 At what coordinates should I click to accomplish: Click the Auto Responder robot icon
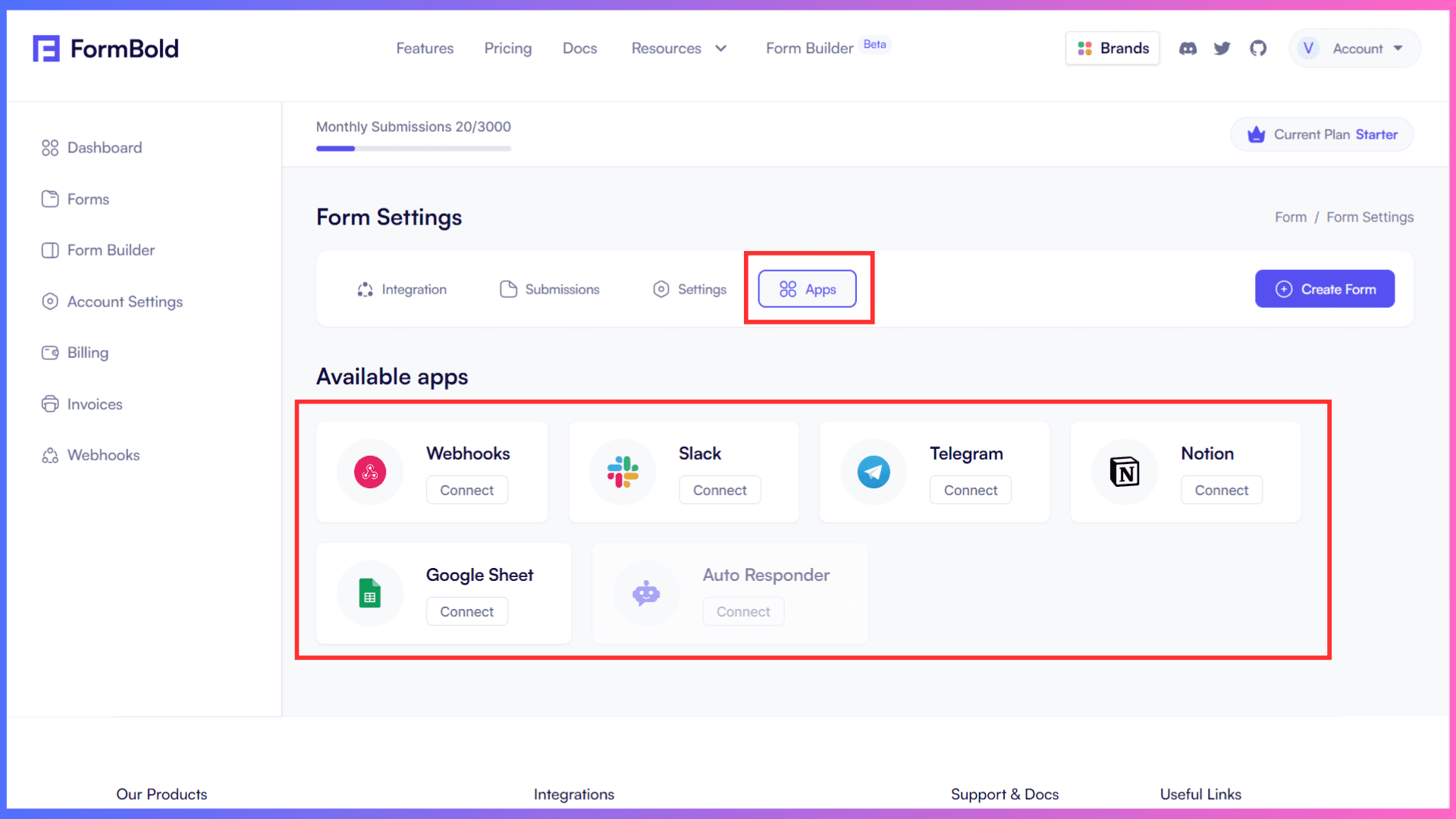(646, 593)
